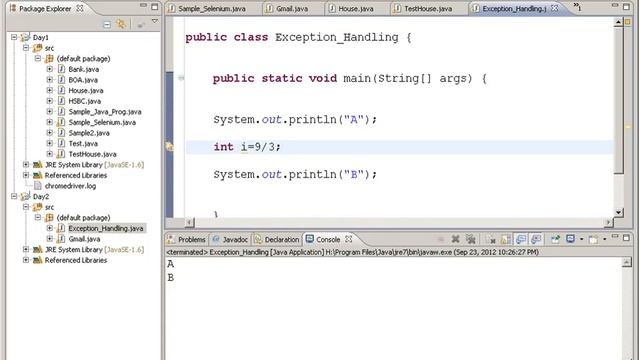Open a new Console view icon
Screen dimensions: 640x360
[x=593, y=240]
